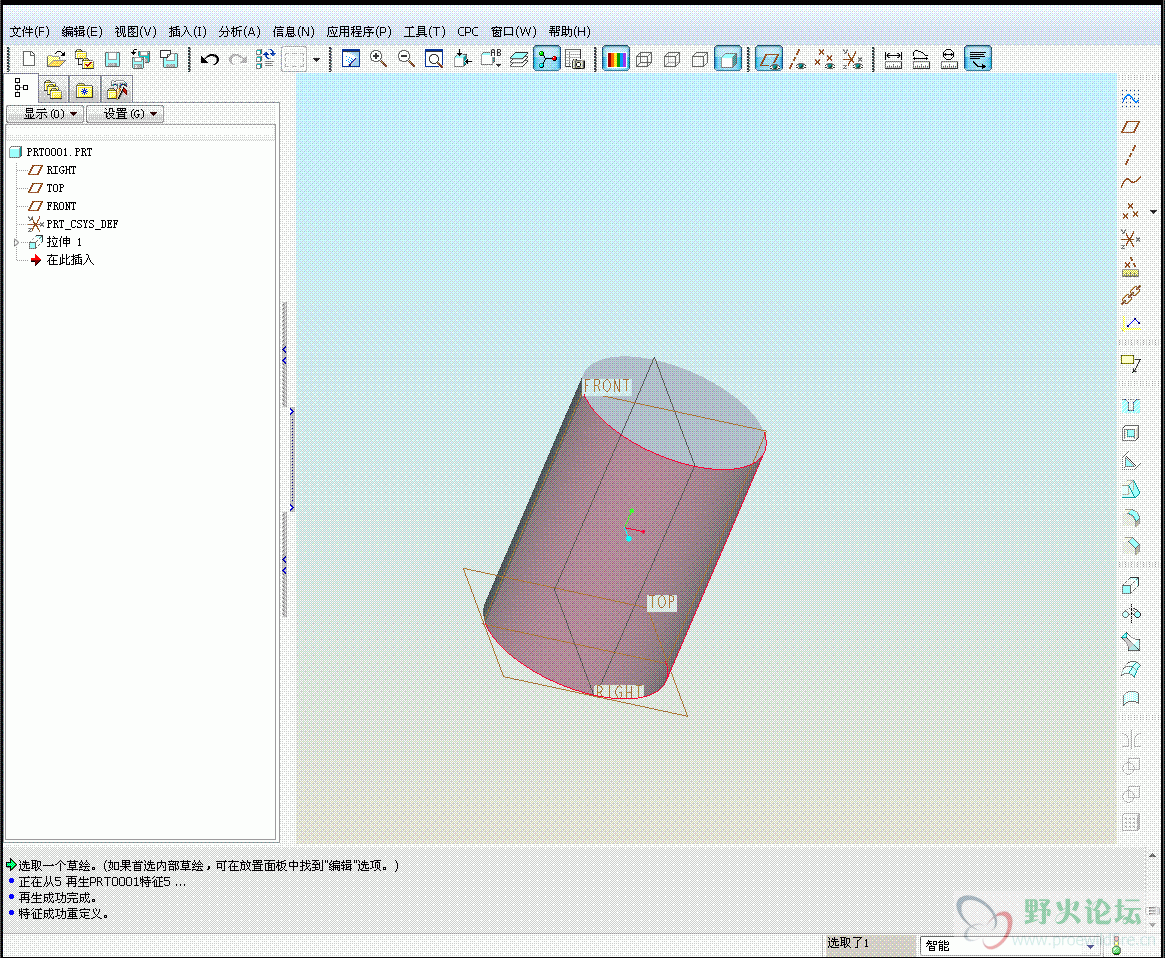Switch to the Model Tree navigator tab

pos(22,88)
